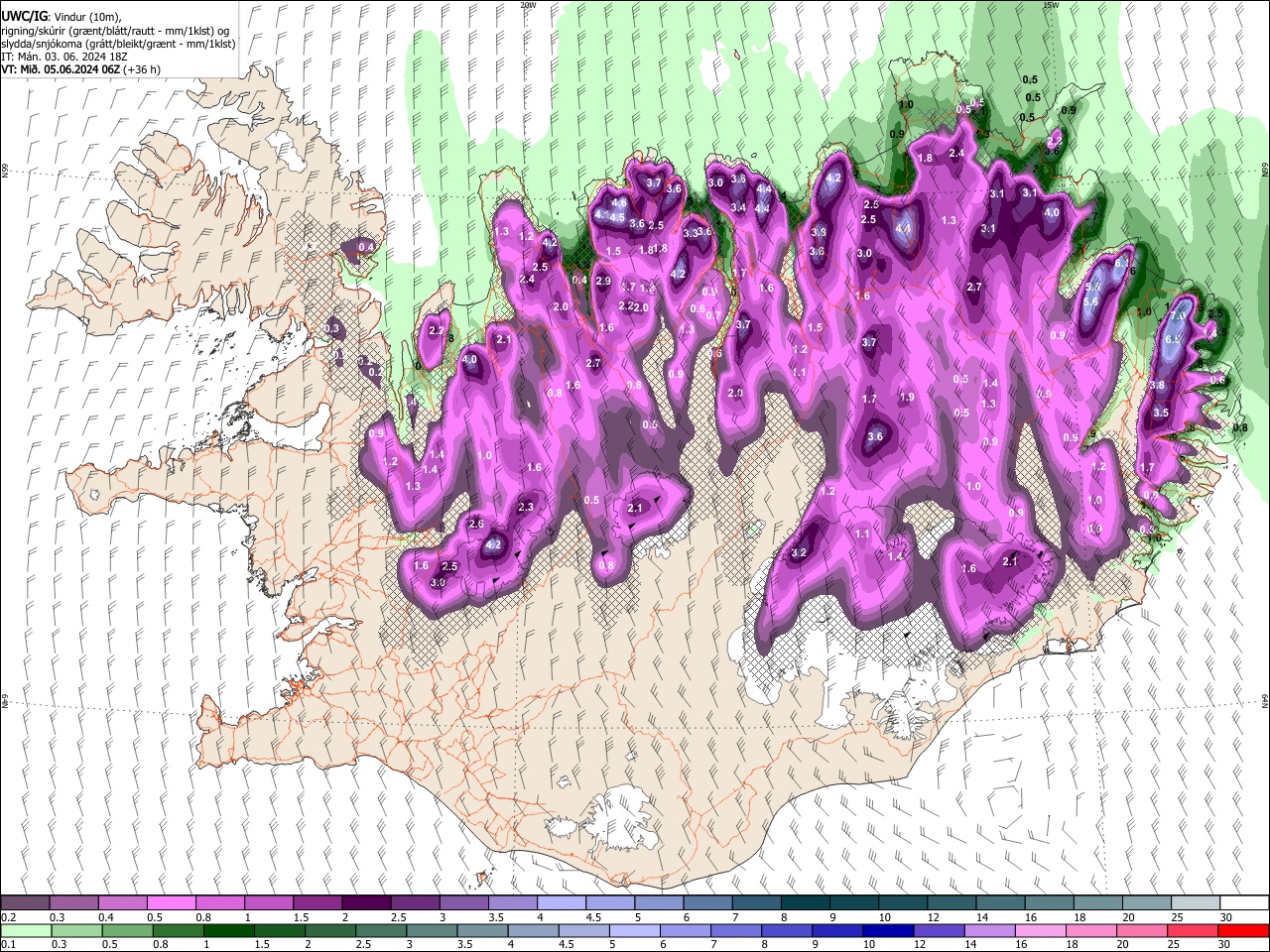Click the "18" label under the upper legend
Viewport: 1270px width, 952px height.
pyautogui.click(x=1079, y=917)
